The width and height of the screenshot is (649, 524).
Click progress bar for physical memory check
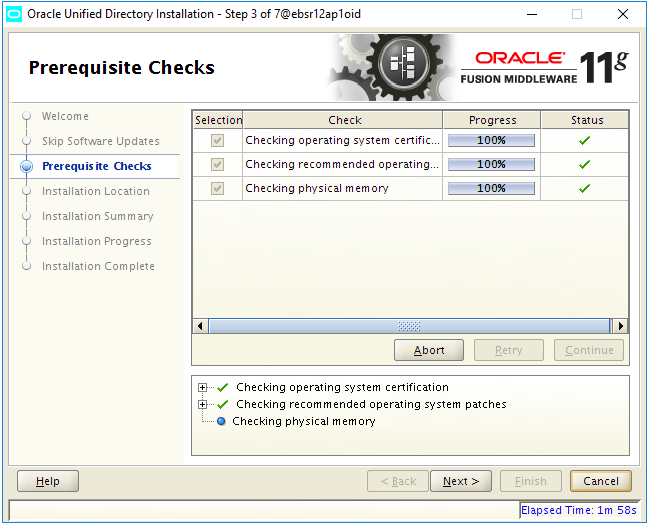click(491, 189)
